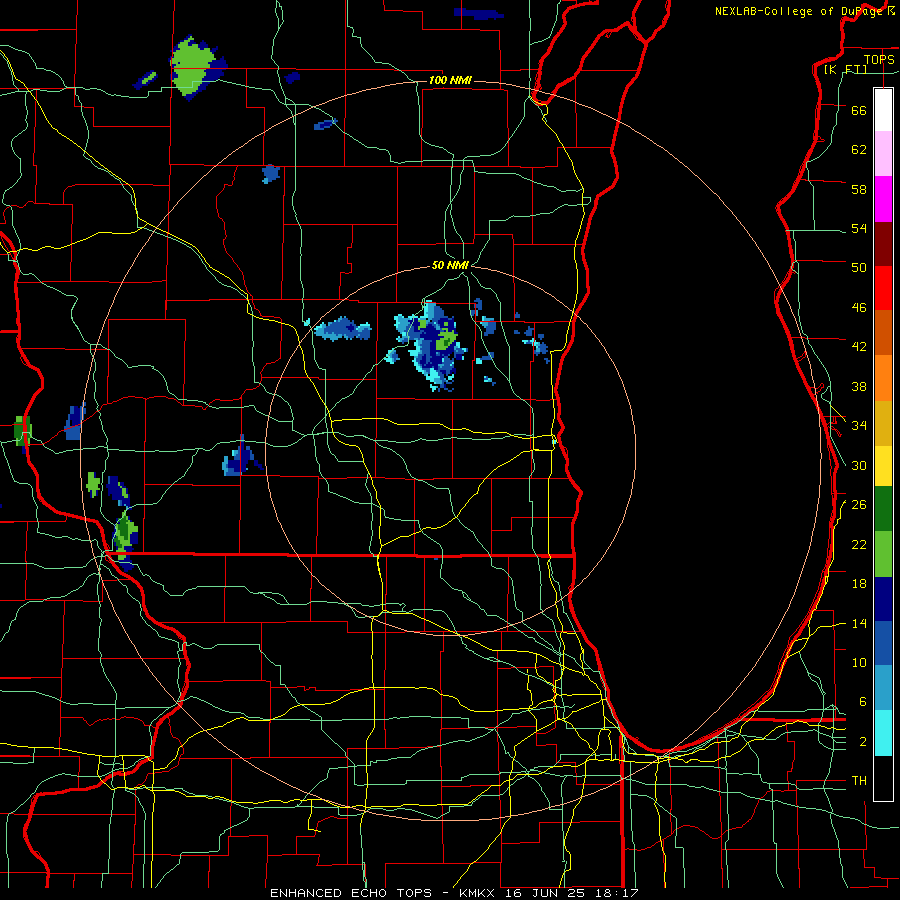This screenshot has height=900, width=900.
Task: Select the "2" legend value
Action: [862, 742]
